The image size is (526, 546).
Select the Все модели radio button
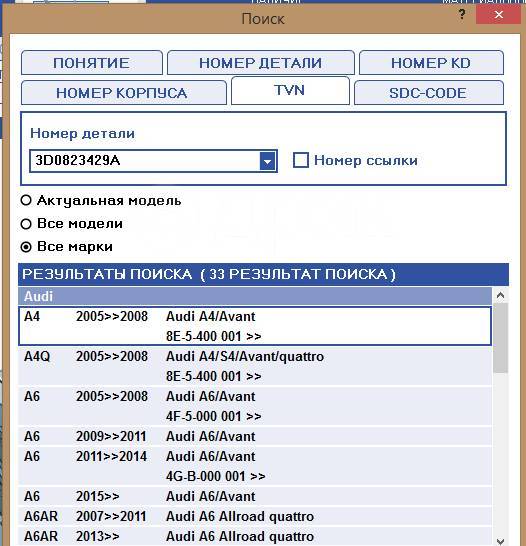(26, 224)
